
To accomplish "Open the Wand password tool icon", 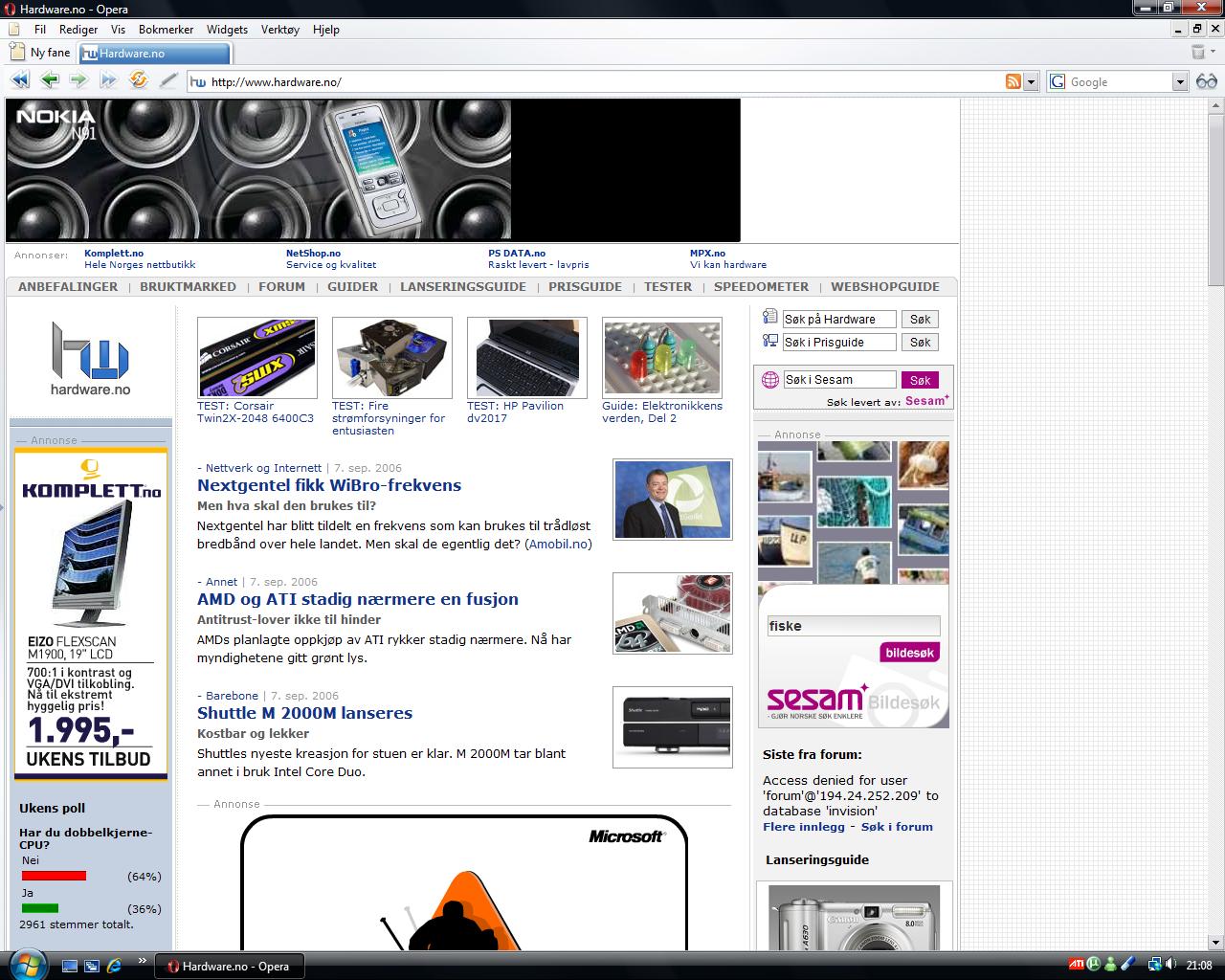I will (x=168, y=81).
